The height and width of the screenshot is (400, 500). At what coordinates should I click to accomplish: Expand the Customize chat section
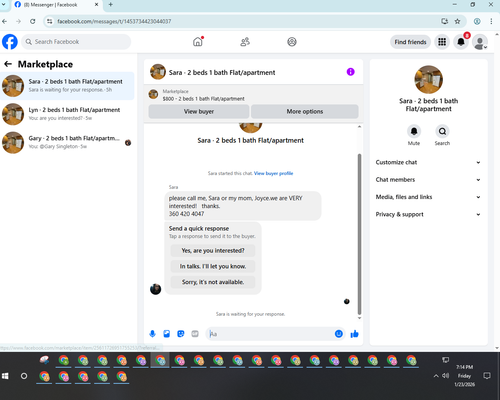[x=428, y=162]
